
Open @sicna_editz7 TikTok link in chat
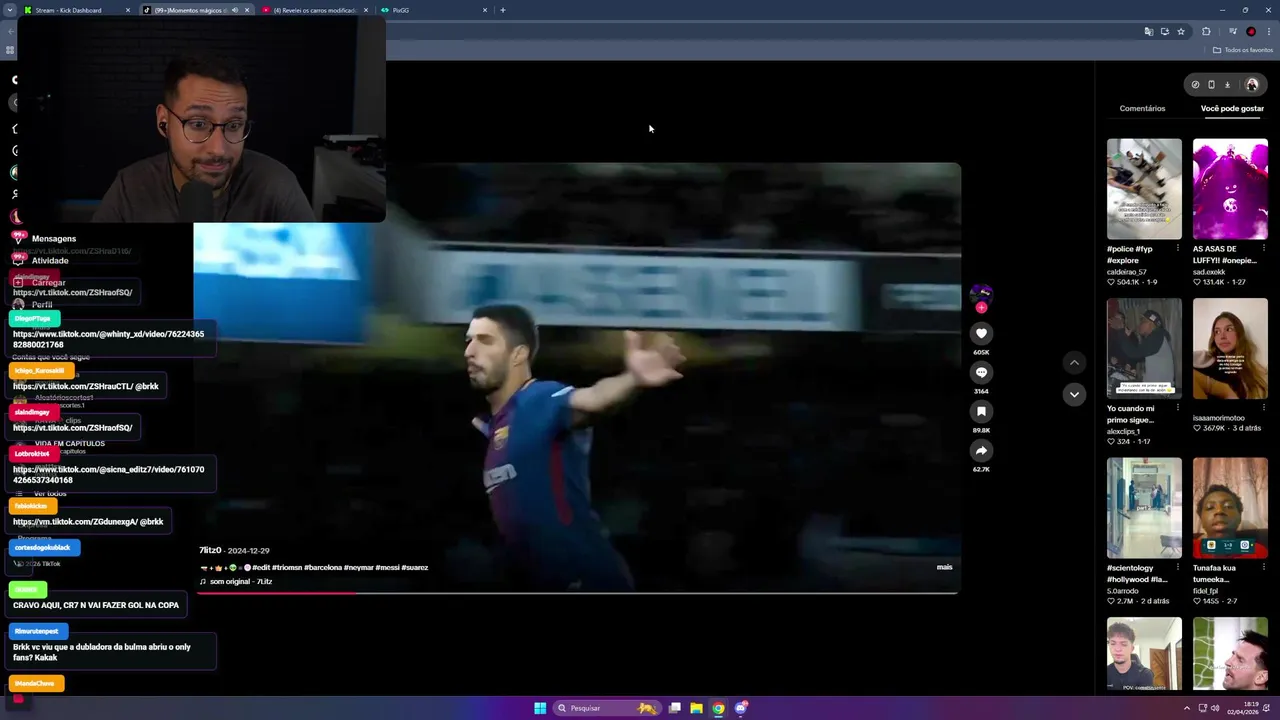pyautogui.click(x=108, y=475)
